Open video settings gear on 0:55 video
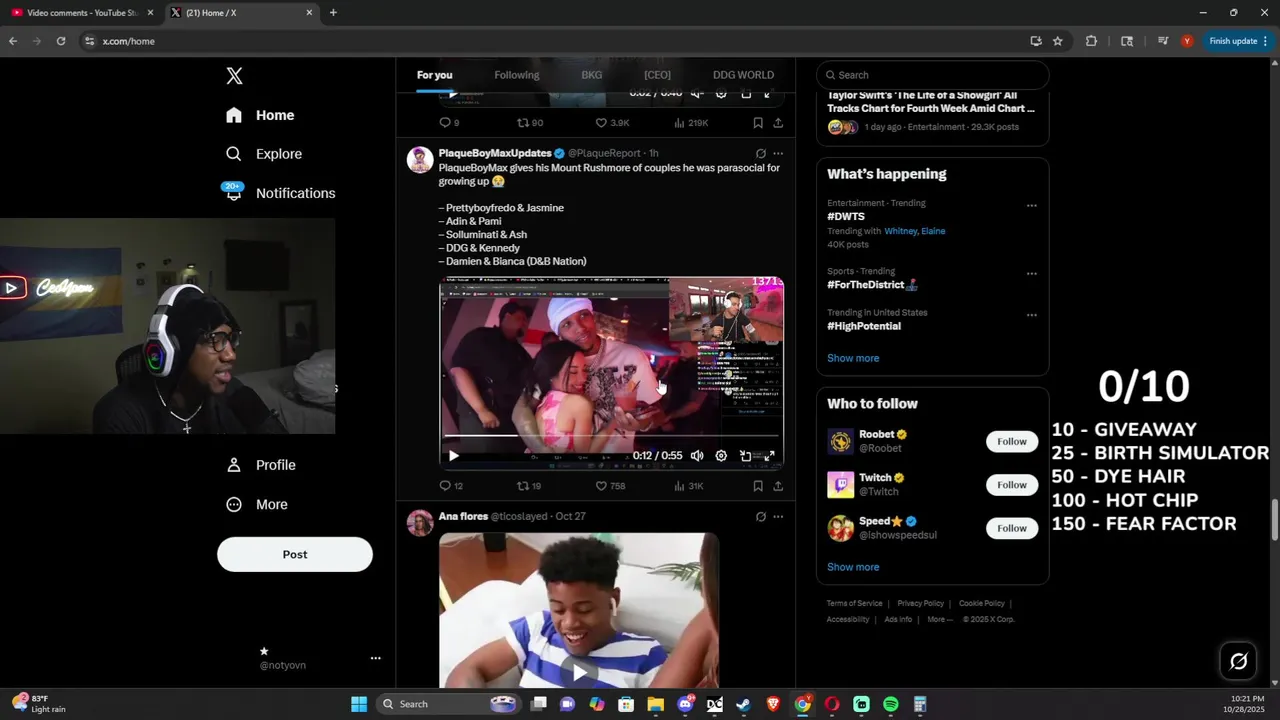The width and height of the screenshot is (1280, 720). coord(721,456)
